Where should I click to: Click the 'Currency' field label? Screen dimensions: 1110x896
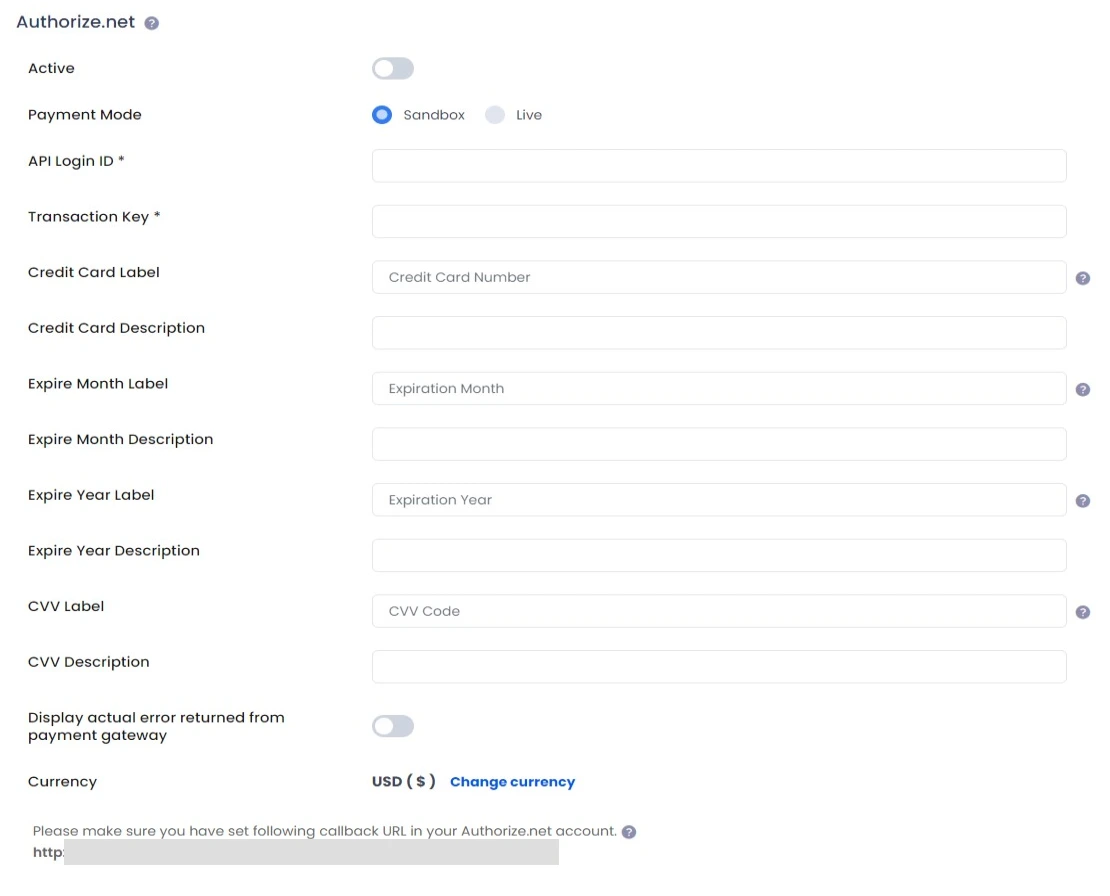coord(62,781)
